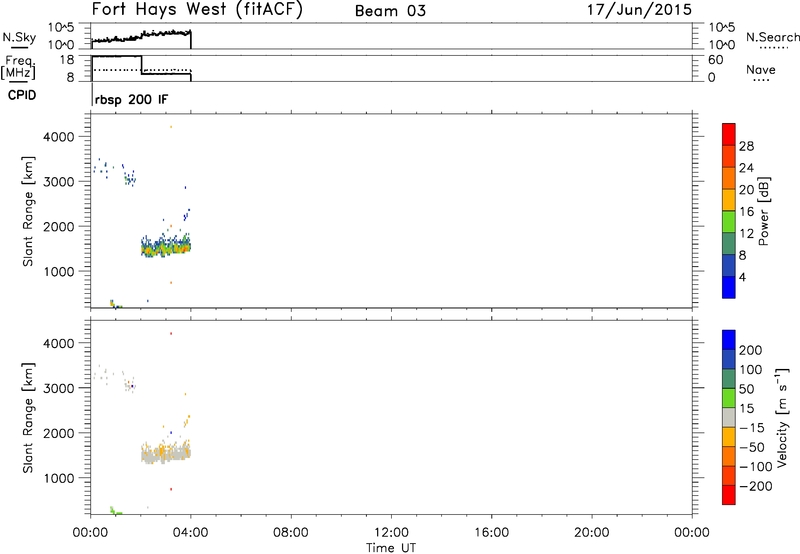Image resolution: width=800 pixels, height=554 pixels.
Task: Click the '20:00' time tick label
Action: coord(592,533)
